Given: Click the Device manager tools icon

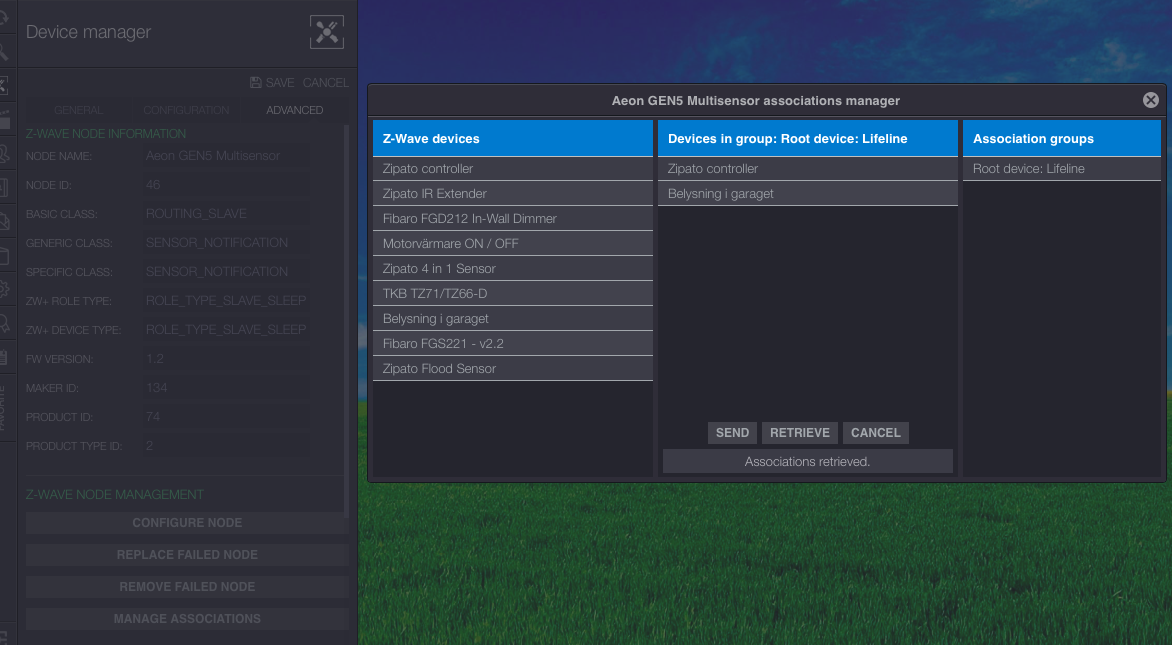Looking at the screenshot, I should point(327,32).
